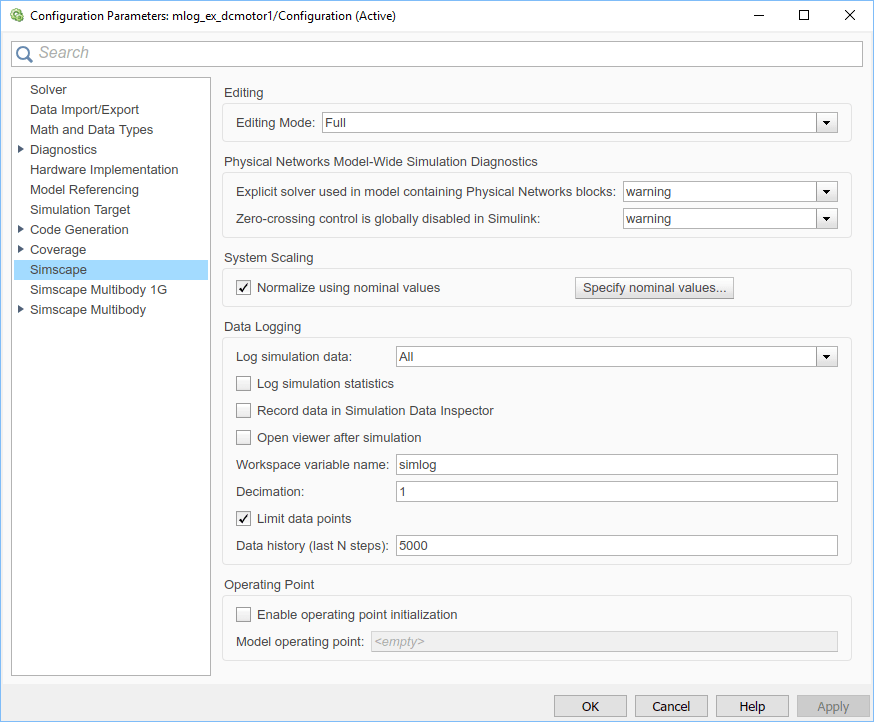Check Open viewer after simulation
The height and width of the screenshot is (722, 874).
click(243, 438)
